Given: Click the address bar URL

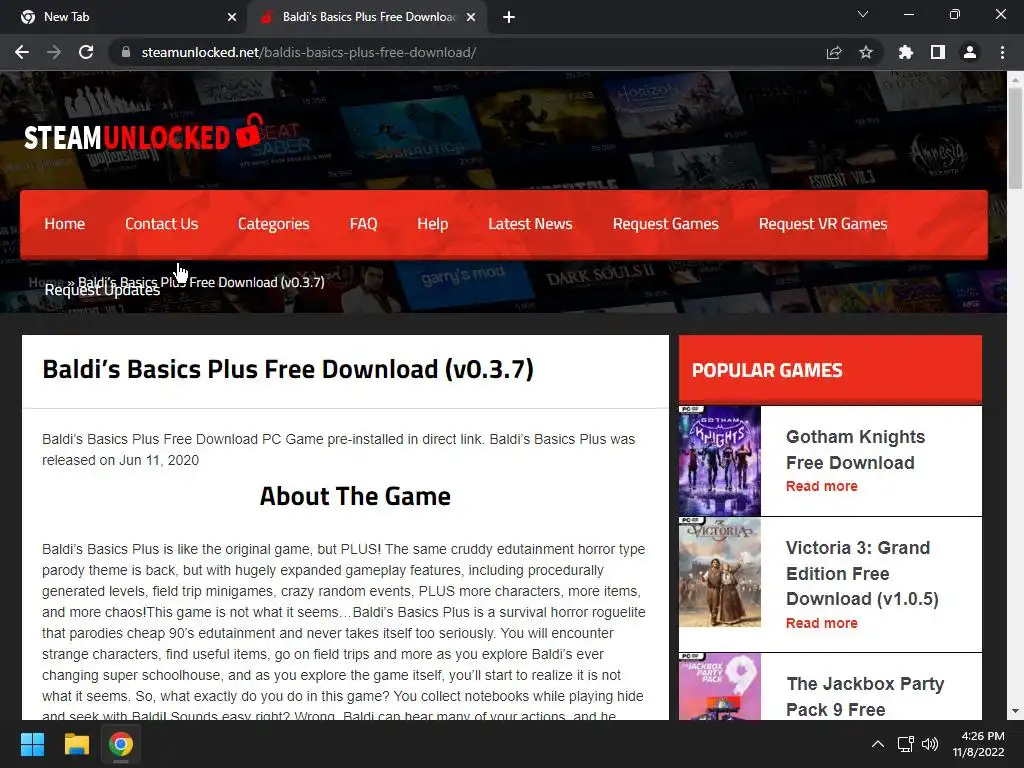Looking at the screenshot, I should (308, 52).
